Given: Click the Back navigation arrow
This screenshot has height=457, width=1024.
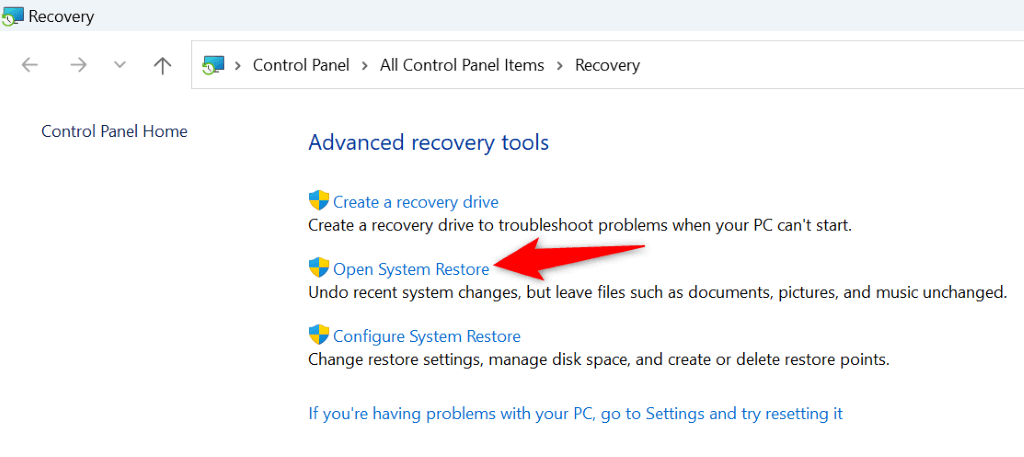Looking at the screenshot, I should [x=30, y=65].
